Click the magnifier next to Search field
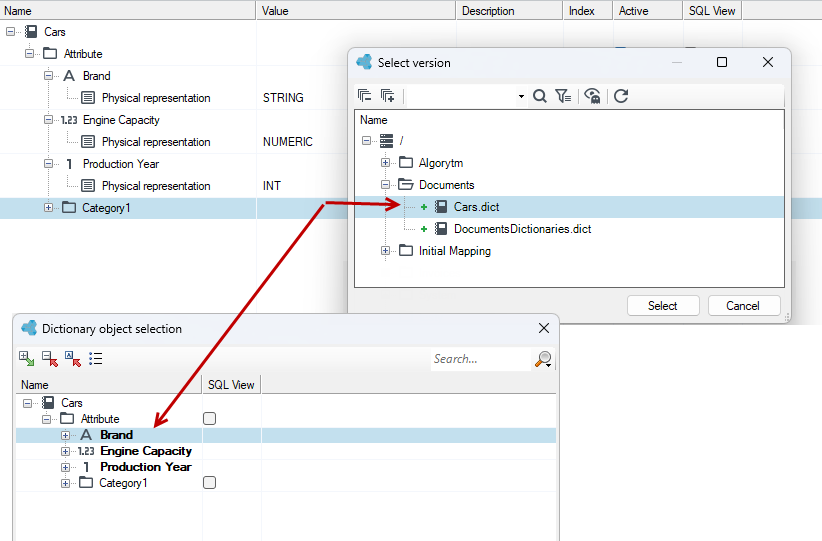 point(544,359)
